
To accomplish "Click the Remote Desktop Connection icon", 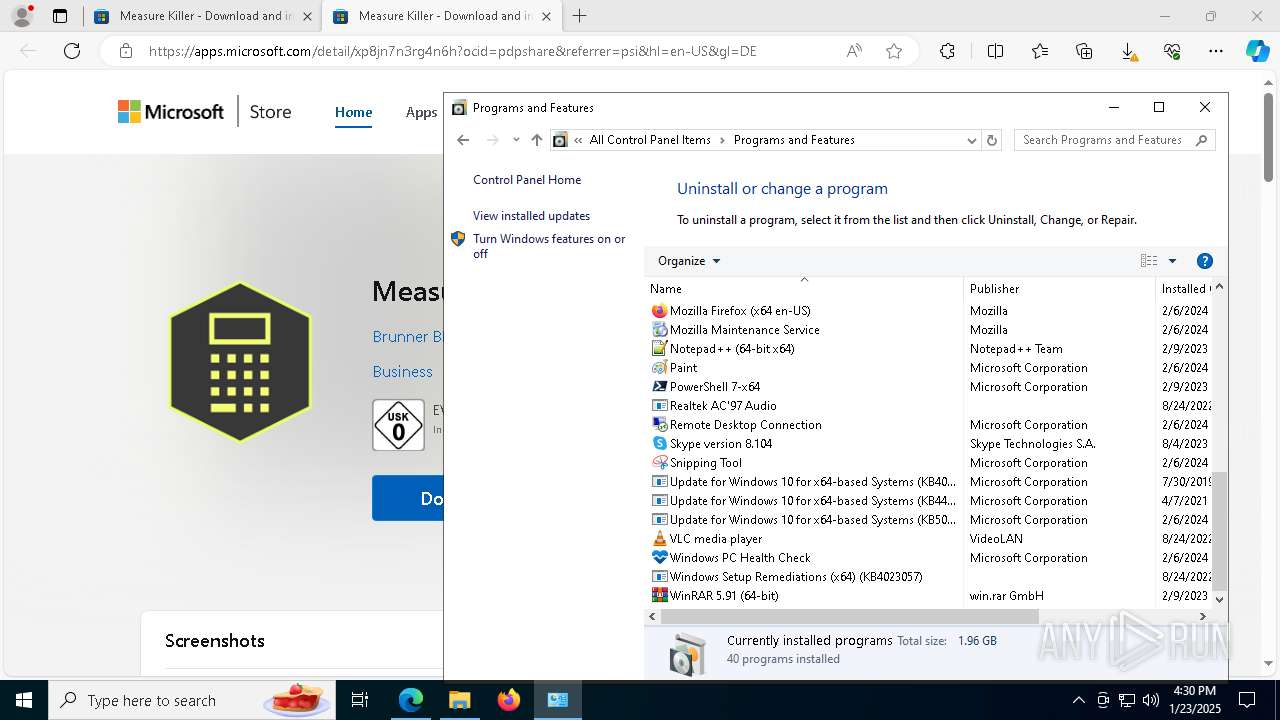I will (659, 425).
